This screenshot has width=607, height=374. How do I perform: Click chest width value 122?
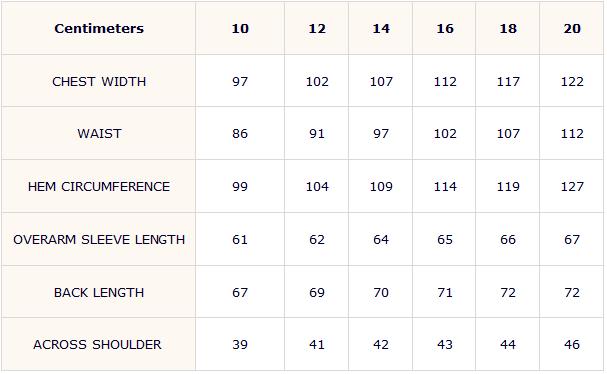(572, 82)
